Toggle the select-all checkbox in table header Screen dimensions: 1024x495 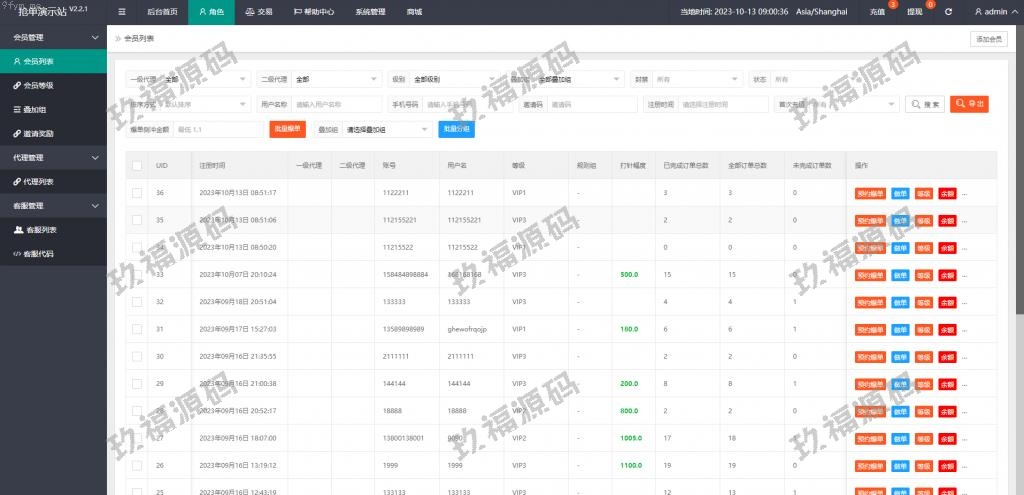pos(137,165)
